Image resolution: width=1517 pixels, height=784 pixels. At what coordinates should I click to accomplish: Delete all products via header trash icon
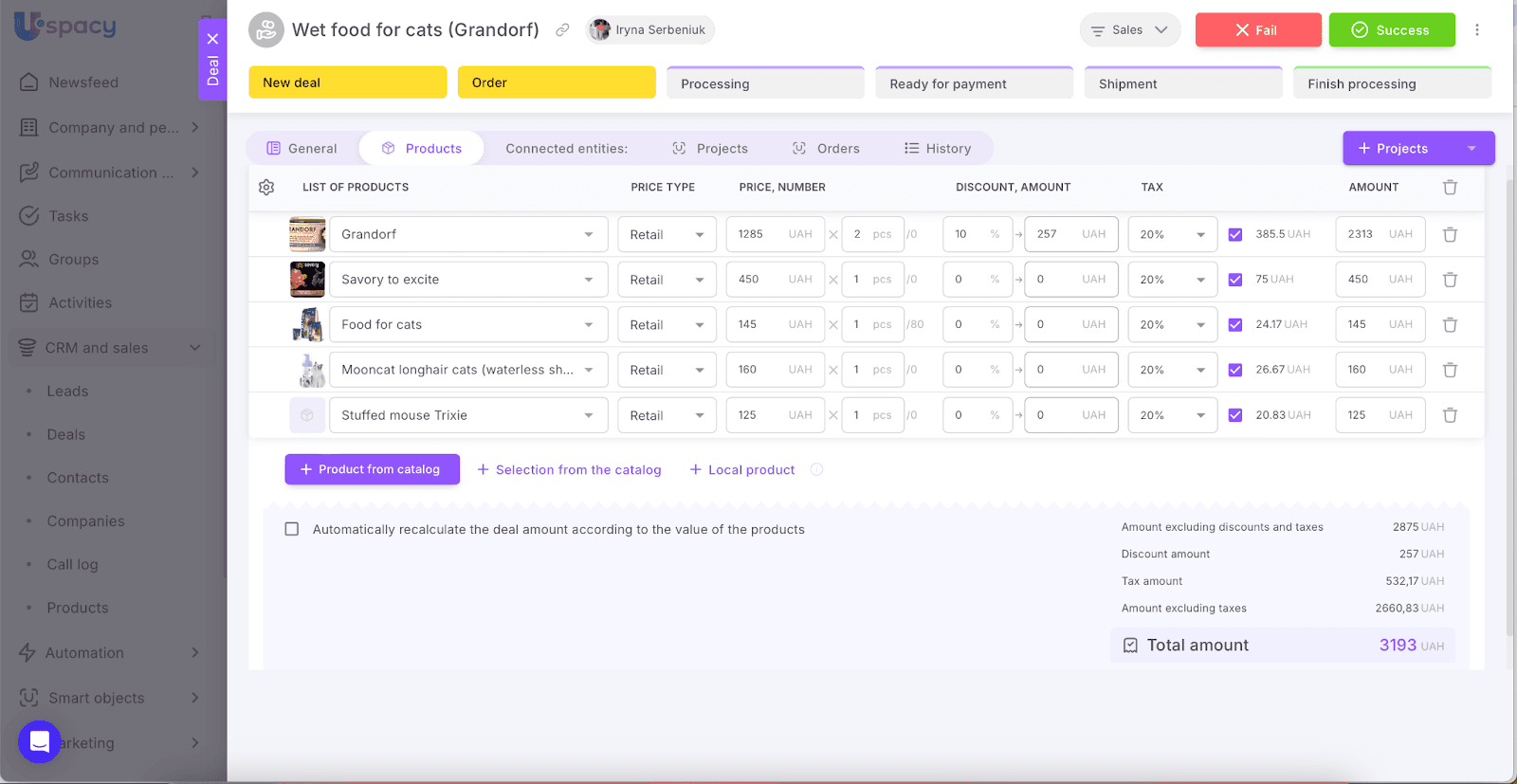click(x=1450, y=188)
